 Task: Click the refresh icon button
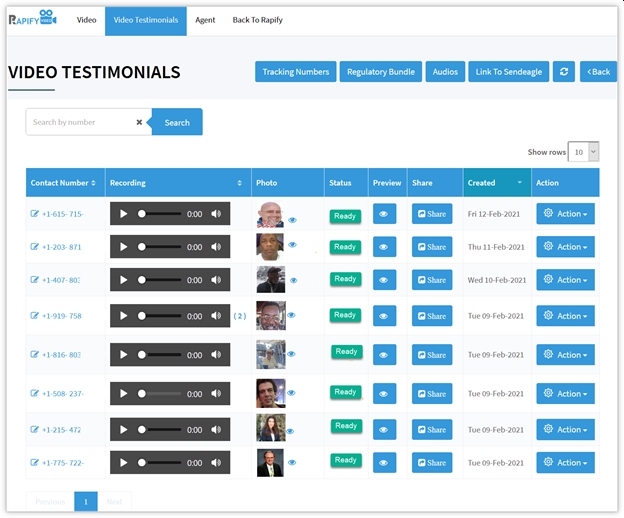point(565,72)
